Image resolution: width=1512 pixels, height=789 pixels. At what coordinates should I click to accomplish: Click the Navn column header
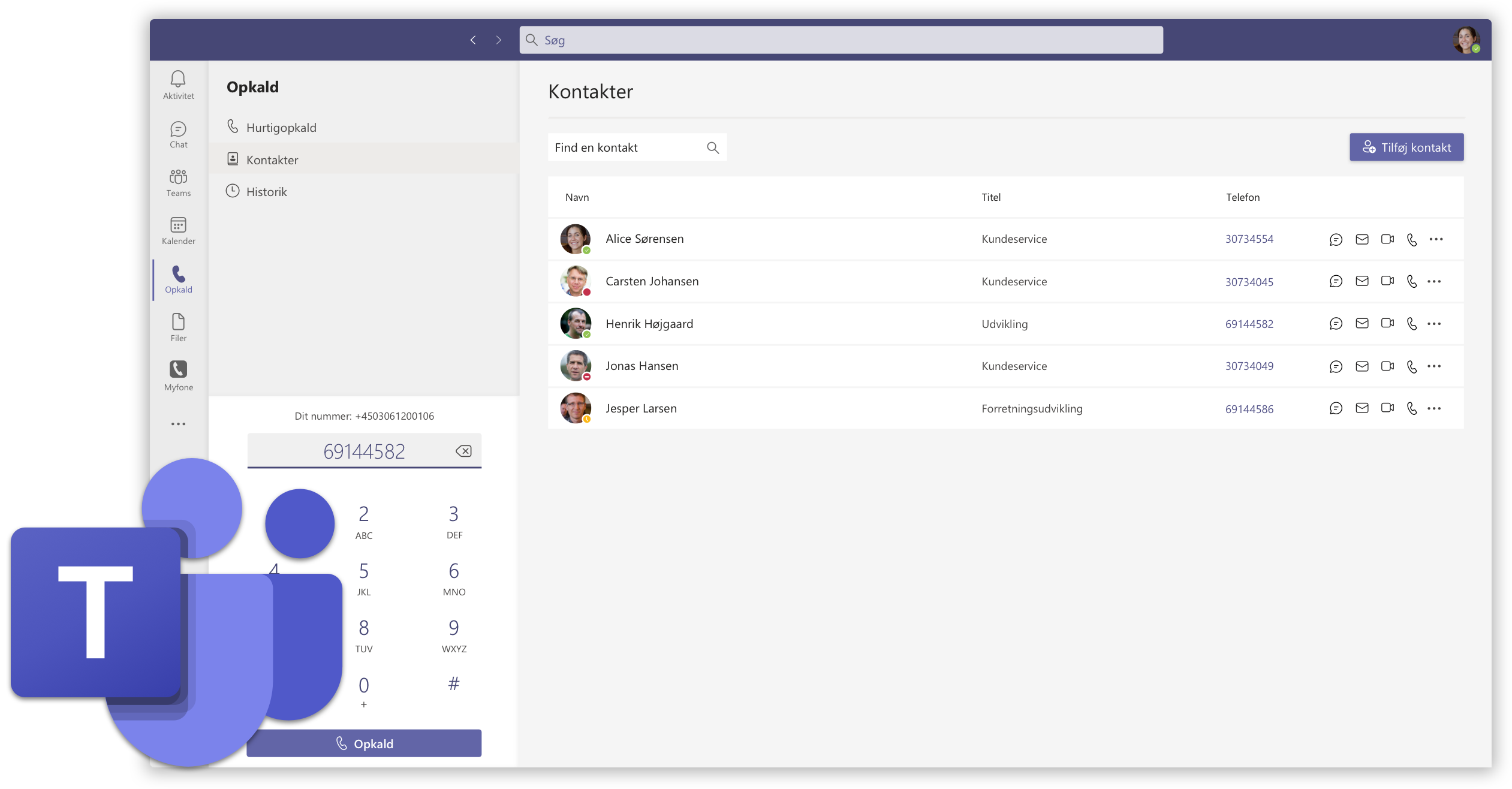577,197
